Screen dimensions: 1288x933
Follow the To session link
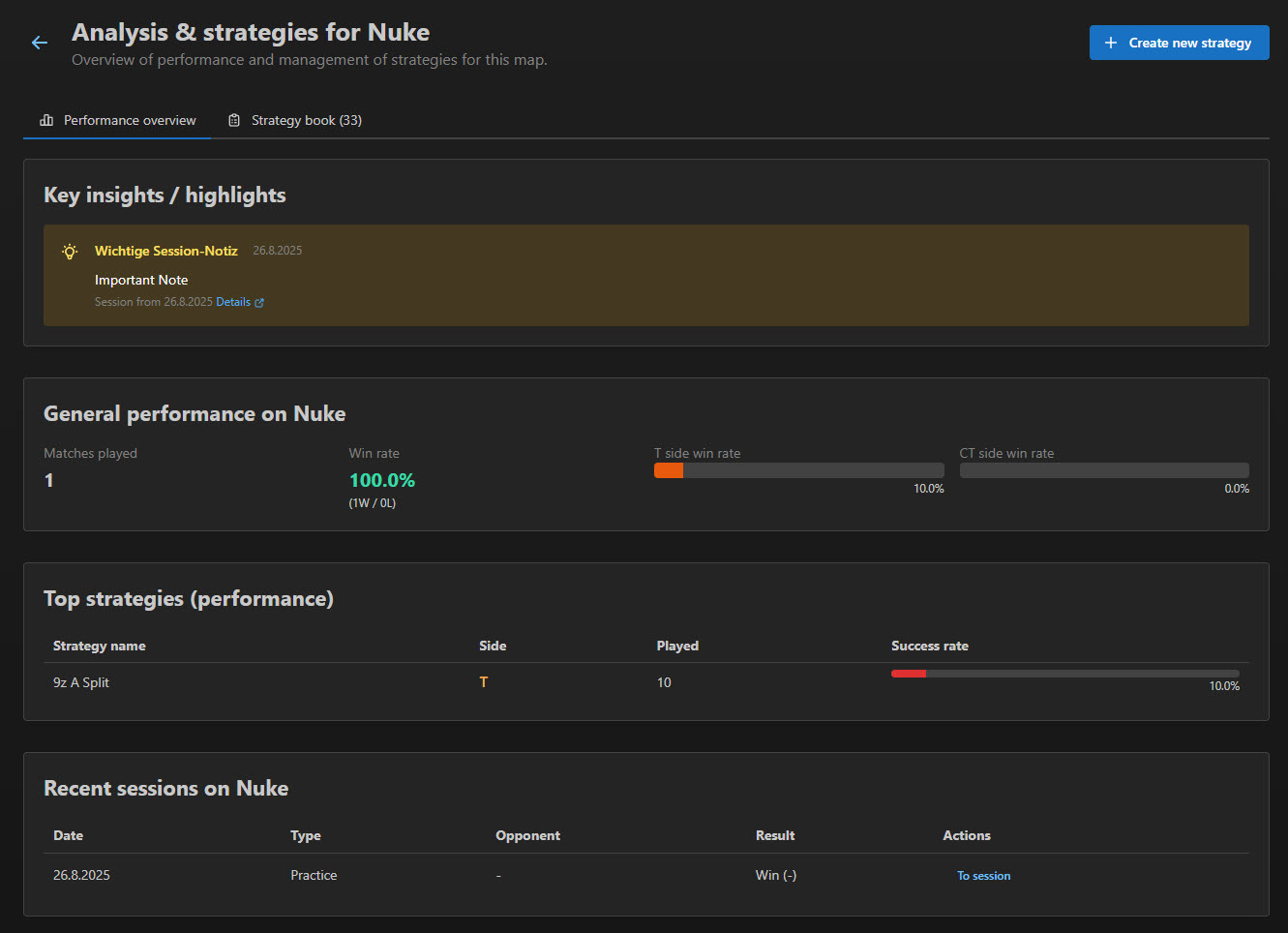tap(983, 875)
